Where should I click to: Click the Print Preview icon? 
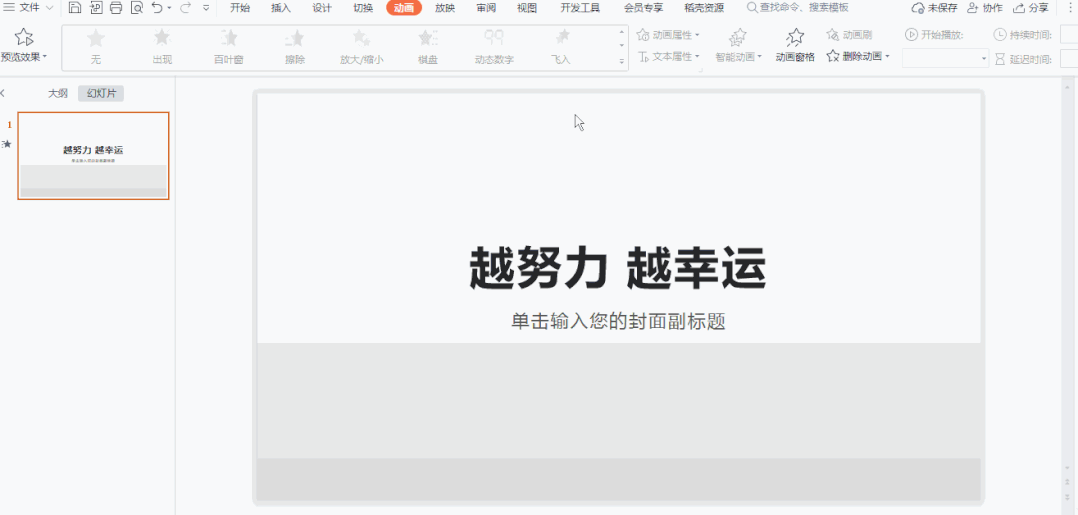137,8
